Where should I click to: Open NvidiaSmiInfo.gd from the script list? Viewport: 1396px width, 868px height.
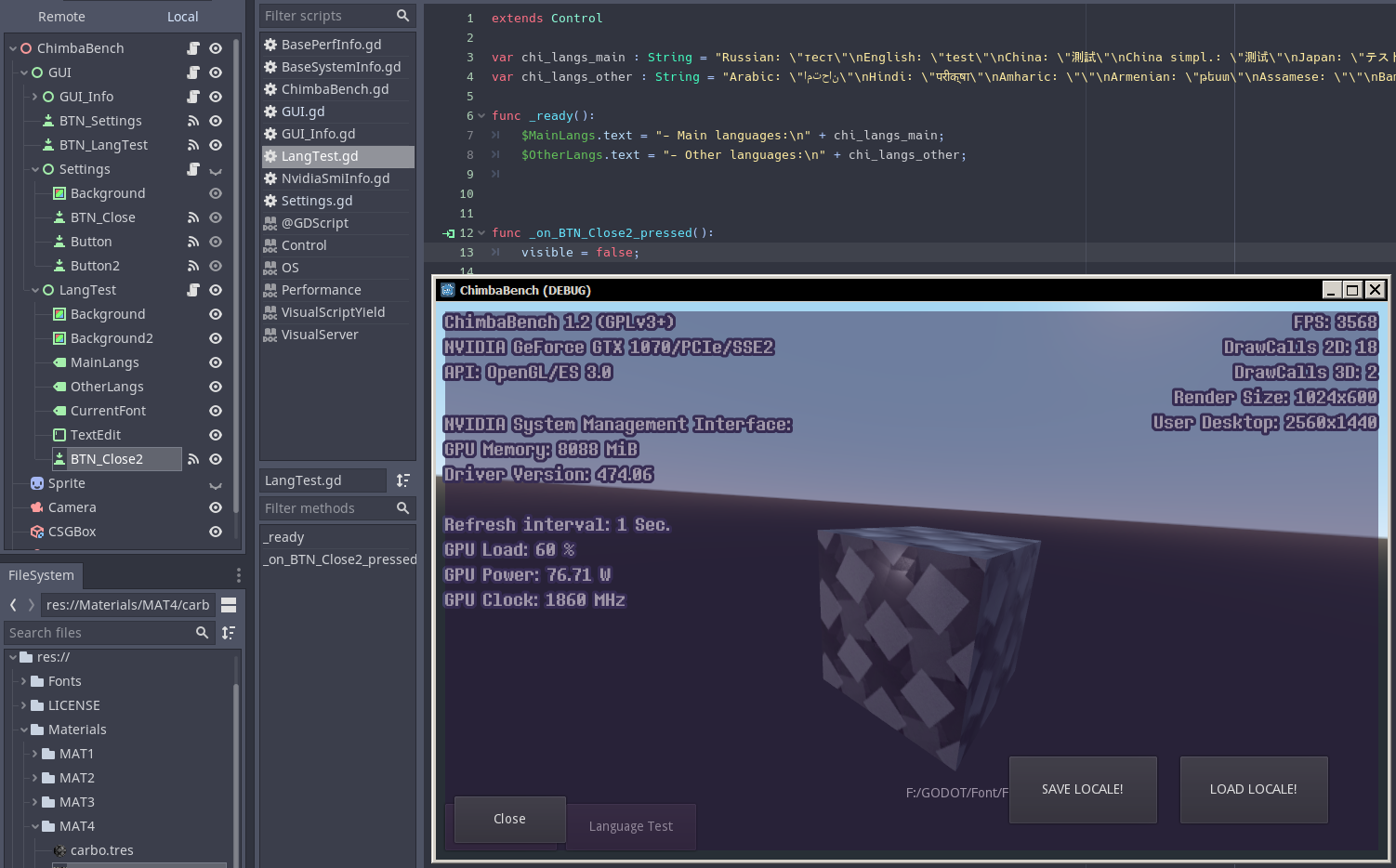[x=337, y=178]
